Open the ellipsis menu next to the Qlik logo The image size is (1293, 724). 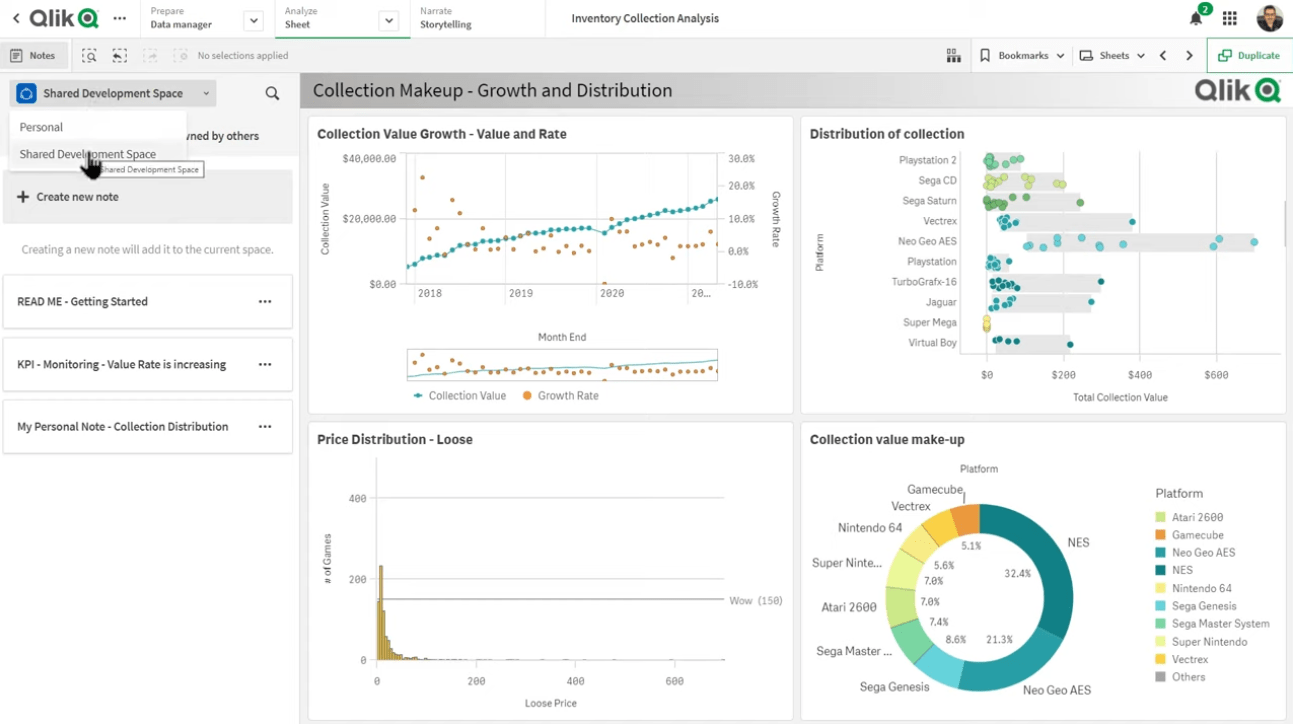coord(120,18)
